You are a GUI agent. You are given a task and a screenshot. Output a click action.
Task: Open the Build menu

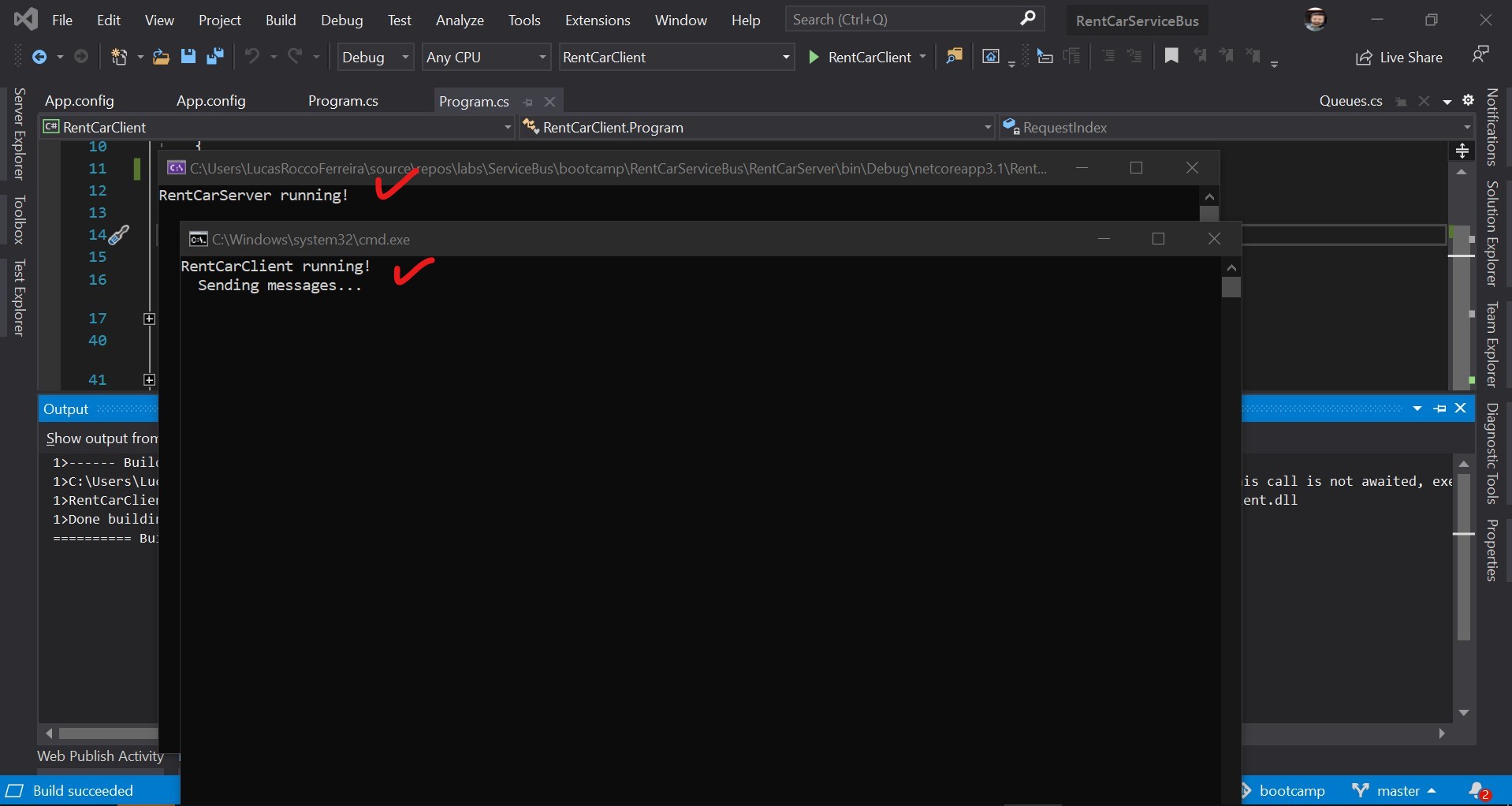click(x=281, y=20)
